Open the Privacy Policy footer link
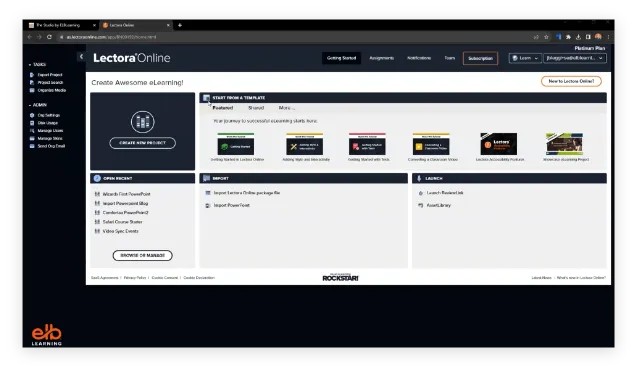Image resolution: width=637 pixels, height=373 pixels. (x=135, y=278)
